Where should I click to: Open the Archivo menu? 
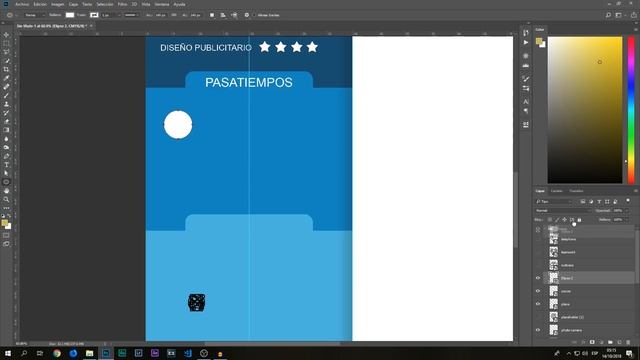point(22,4)
